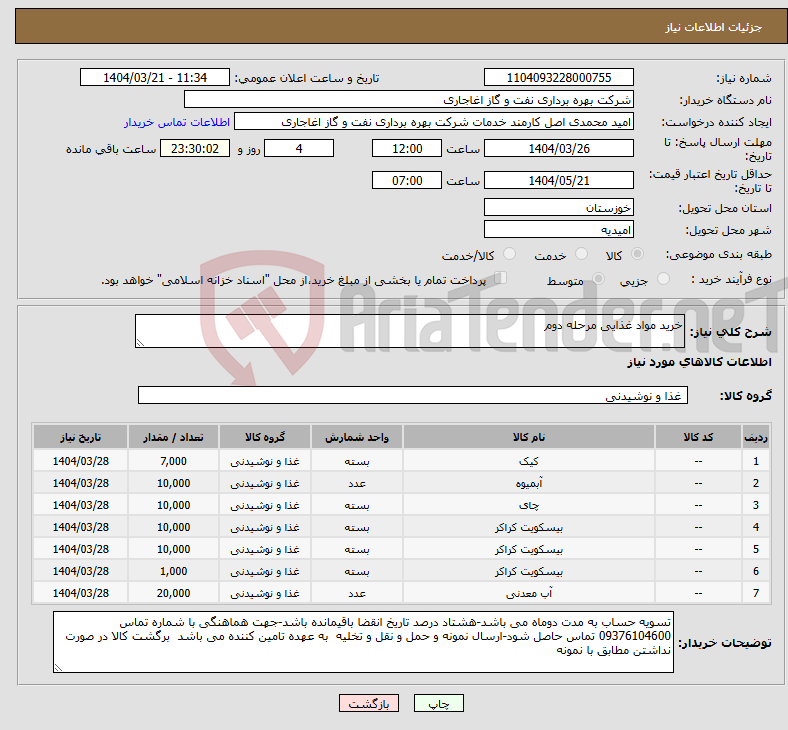Click the need date 1404/03/28 in row 1
The width and height of the screenshot is (788, 730).
coord(80,461)
